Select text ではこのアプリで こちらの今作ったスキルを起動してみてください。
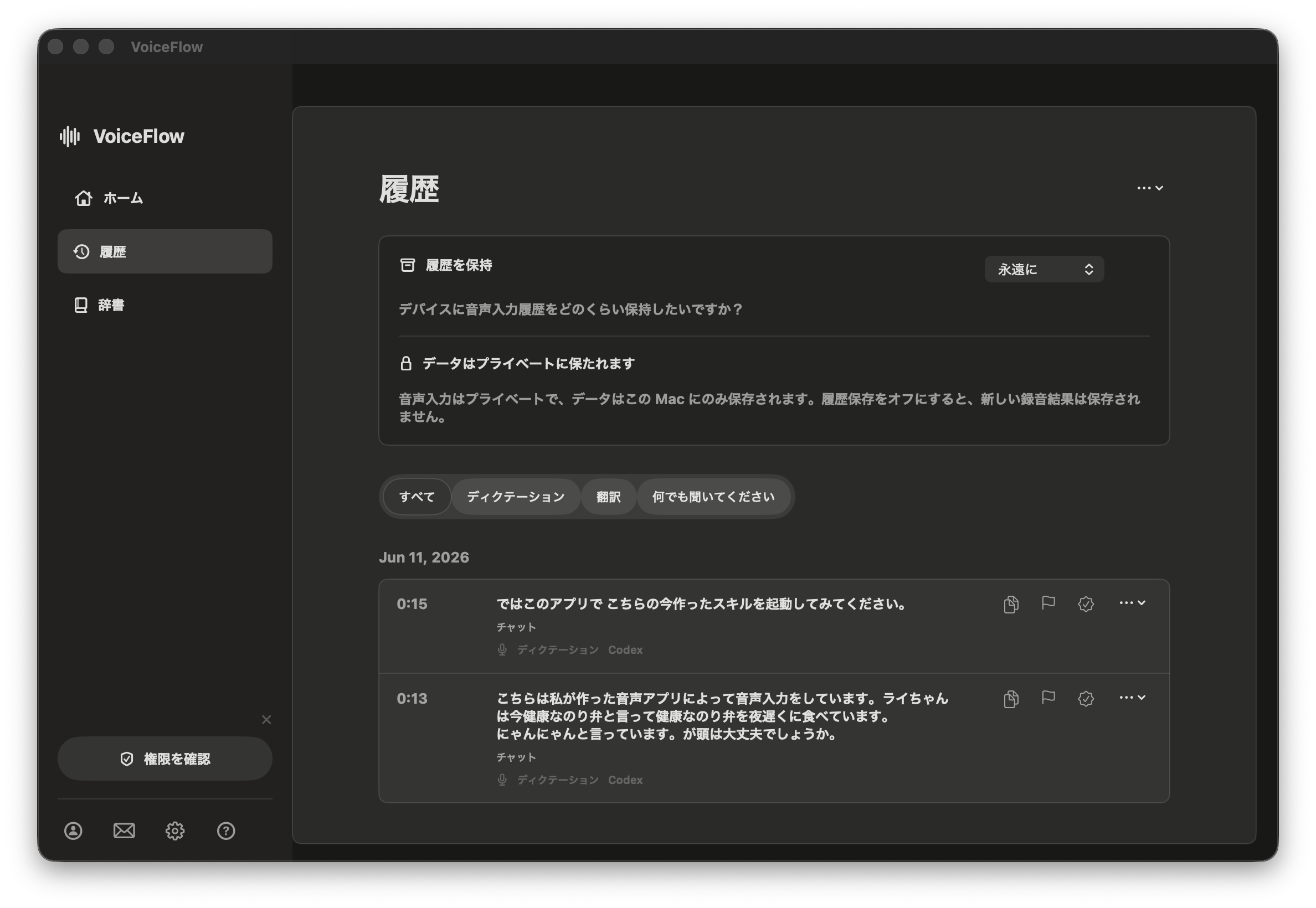The width and height of the screenshot is (1316, 908). [x=701, y=603]
